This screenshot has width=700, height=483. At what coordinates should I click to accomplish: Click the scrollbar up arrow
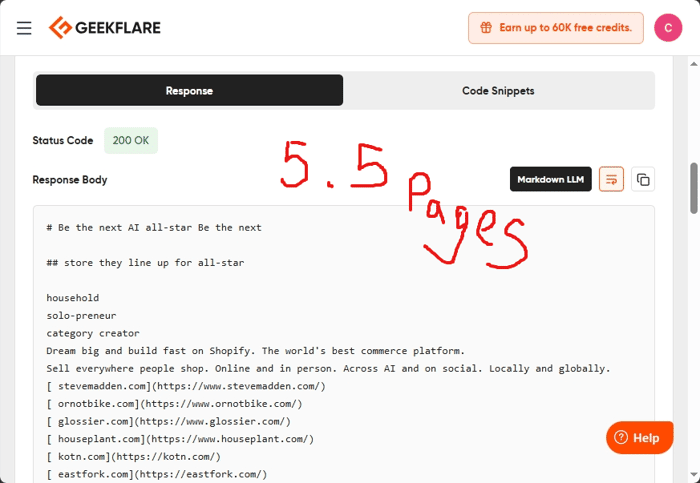click(x=694, y=64)
